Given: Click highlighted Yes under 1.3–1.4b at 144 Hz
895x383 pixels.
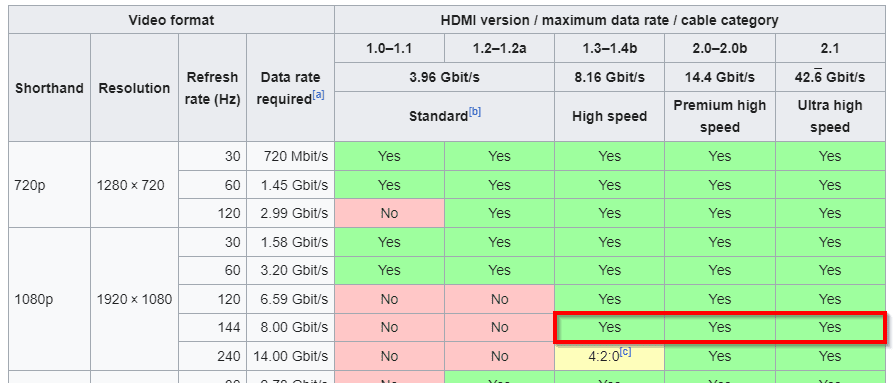Looking at the screenshot, I should coord(610,328).
